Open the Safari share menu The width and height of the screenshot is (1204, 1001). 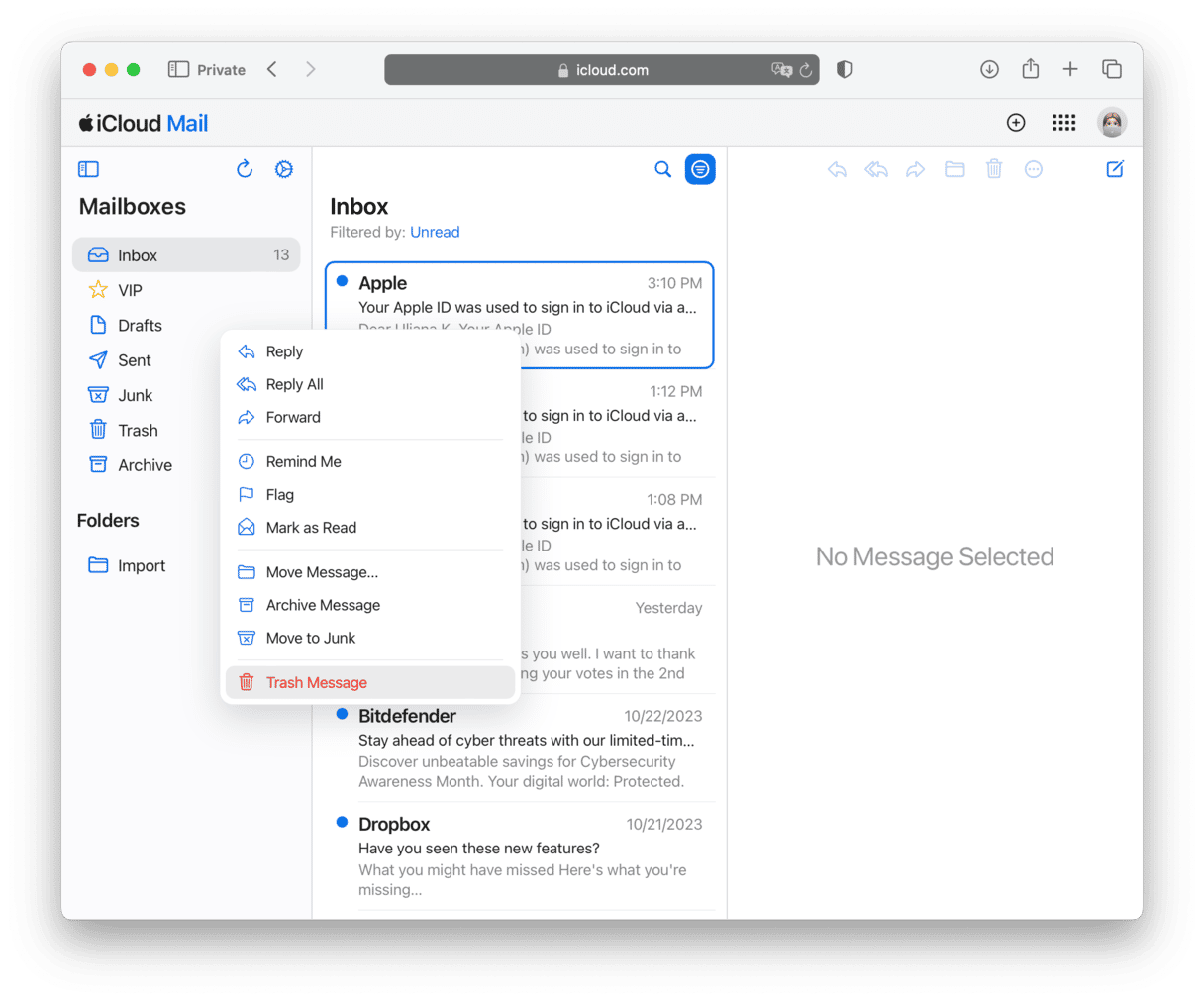click(x=1031, y=68)
